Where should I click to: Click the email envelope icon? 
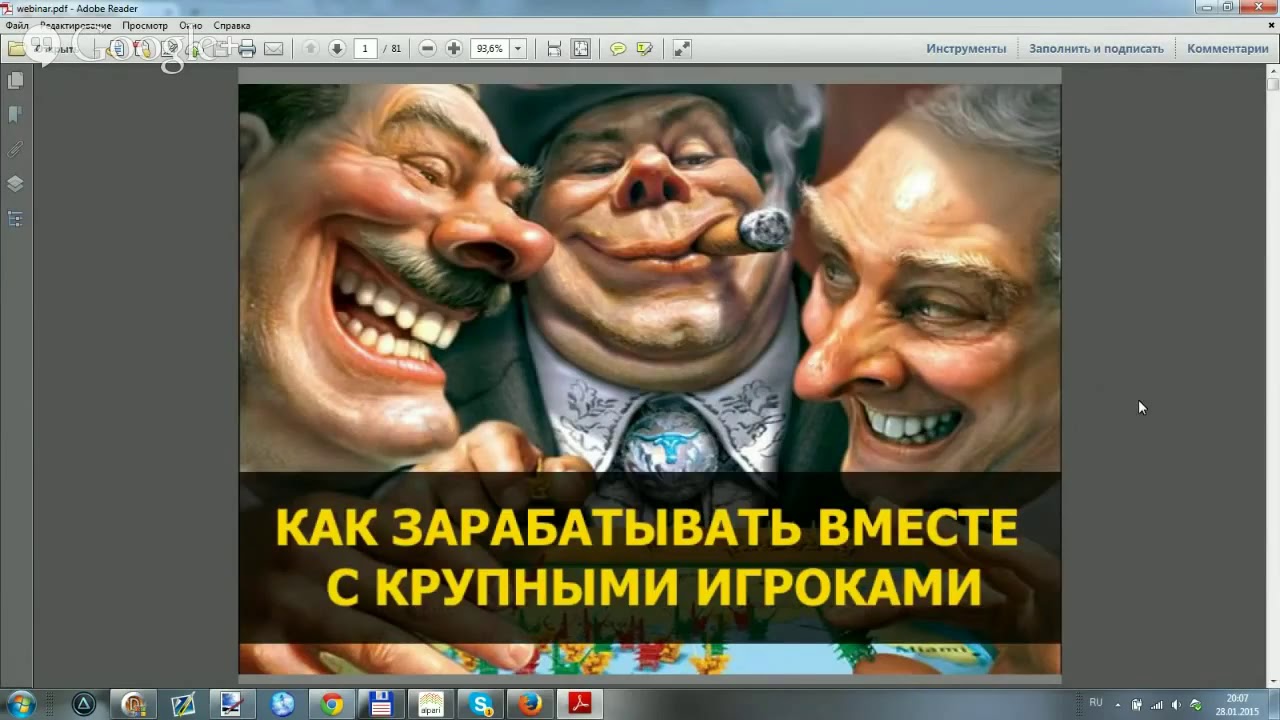[273, 48]
